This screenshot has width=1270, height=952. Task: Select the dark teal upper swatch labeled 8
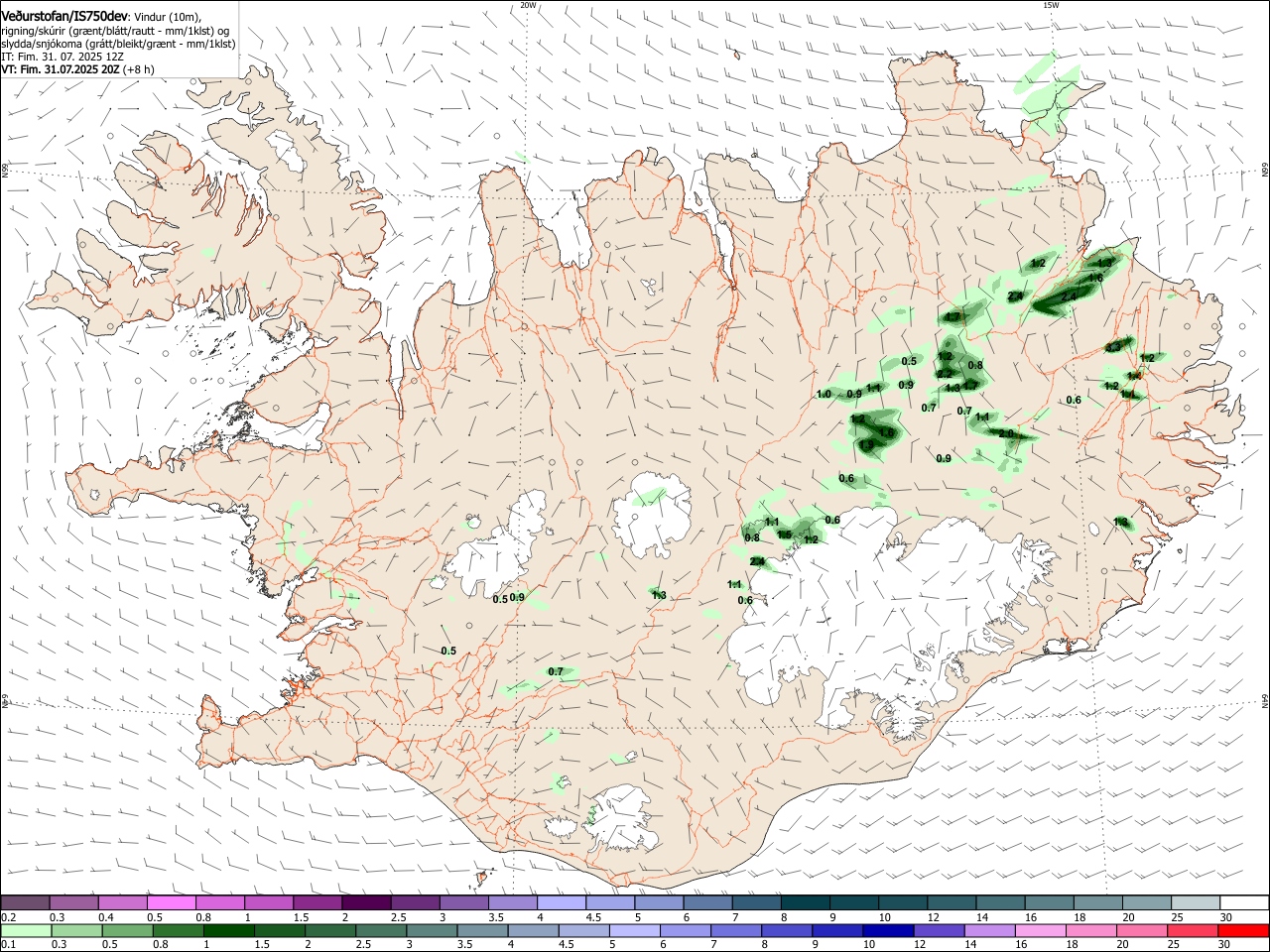pyautogui.click(x=804, y=902)
